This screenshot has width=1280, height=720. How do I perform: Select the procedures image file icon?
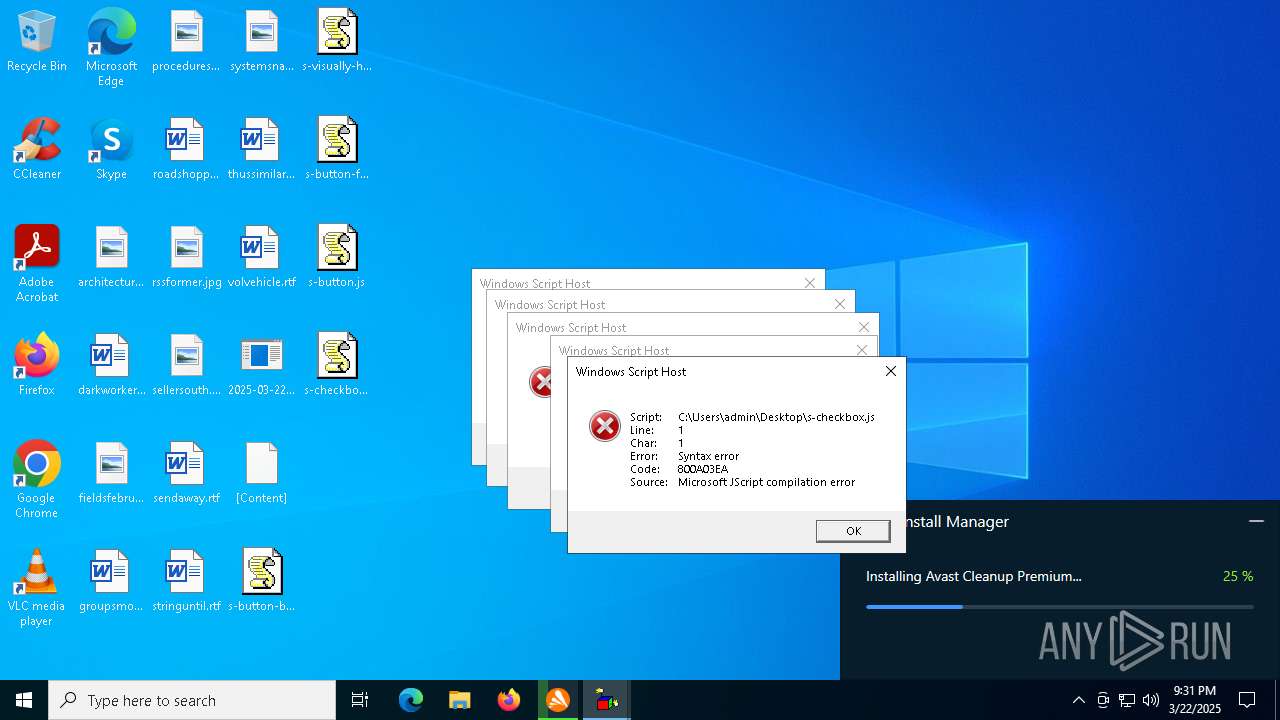pos(186,42)
